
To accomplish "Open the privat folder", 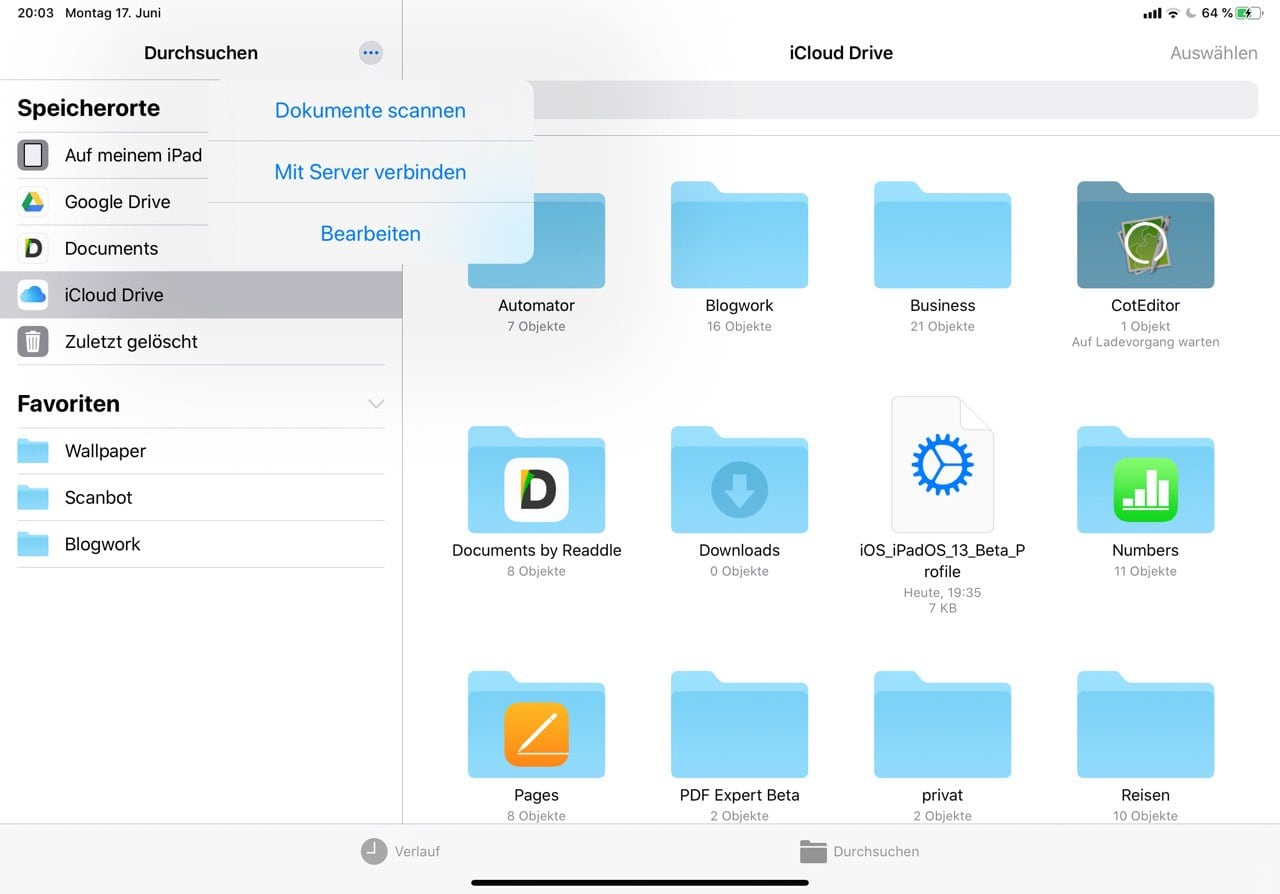I will pos(942,745).
